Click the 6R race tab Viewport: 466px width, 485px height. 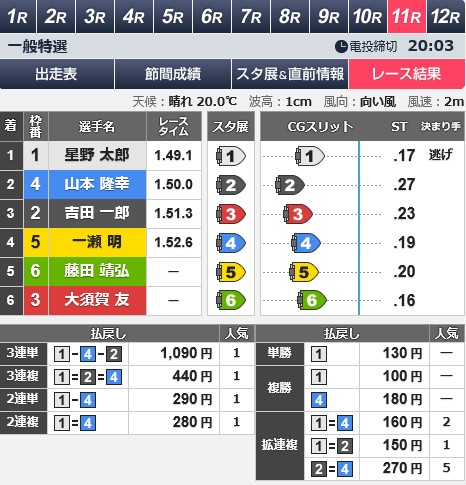pyautogui.click(x=212, y=16)
